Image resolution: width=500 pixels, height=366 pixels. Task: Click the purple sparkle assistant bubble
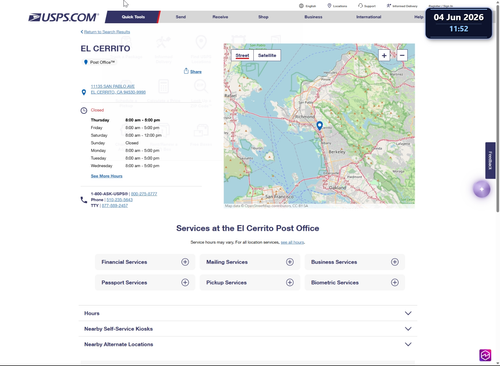tap(482, 189)
